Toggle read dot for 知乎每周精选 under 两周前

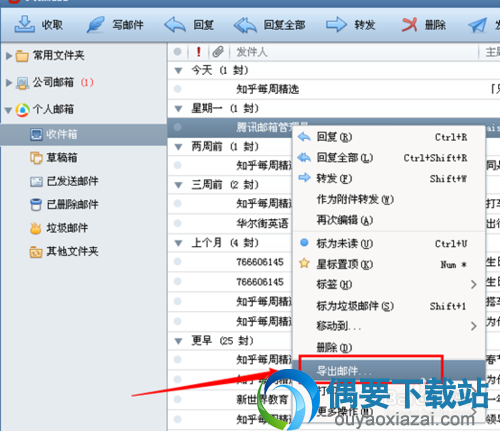178,165
